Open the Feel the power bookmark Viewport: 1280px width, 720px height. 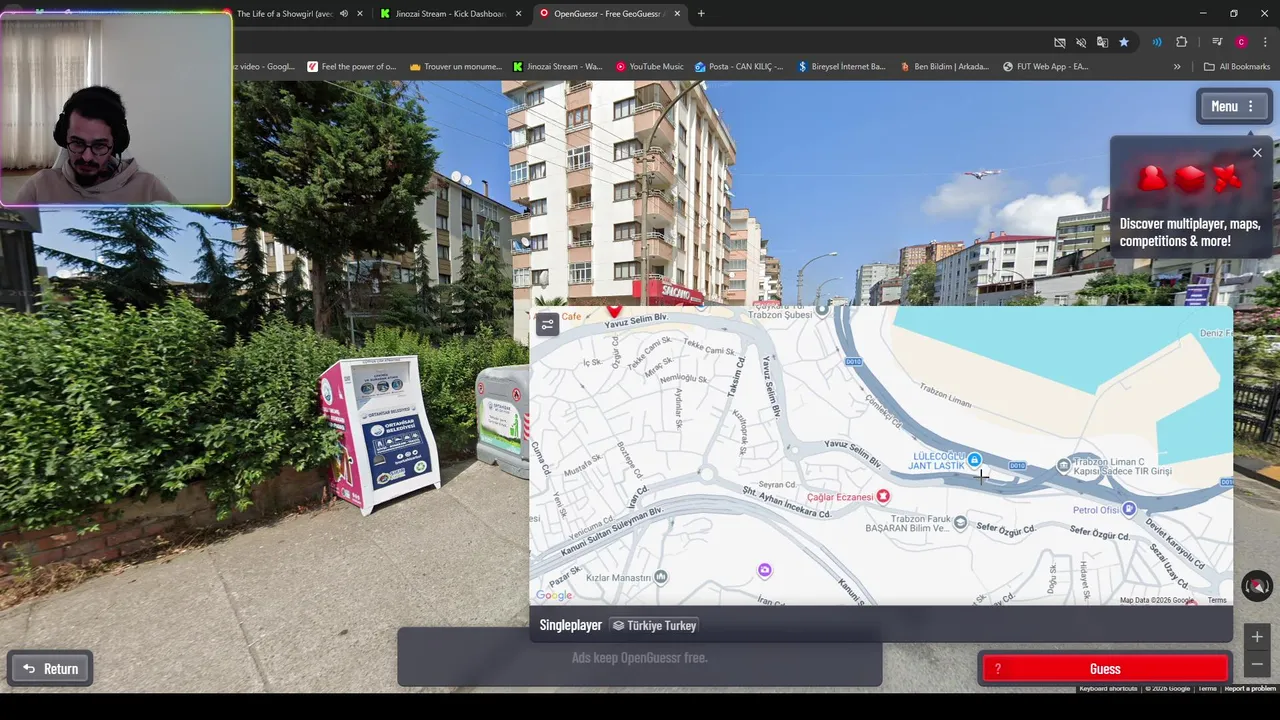click(352, 67)
